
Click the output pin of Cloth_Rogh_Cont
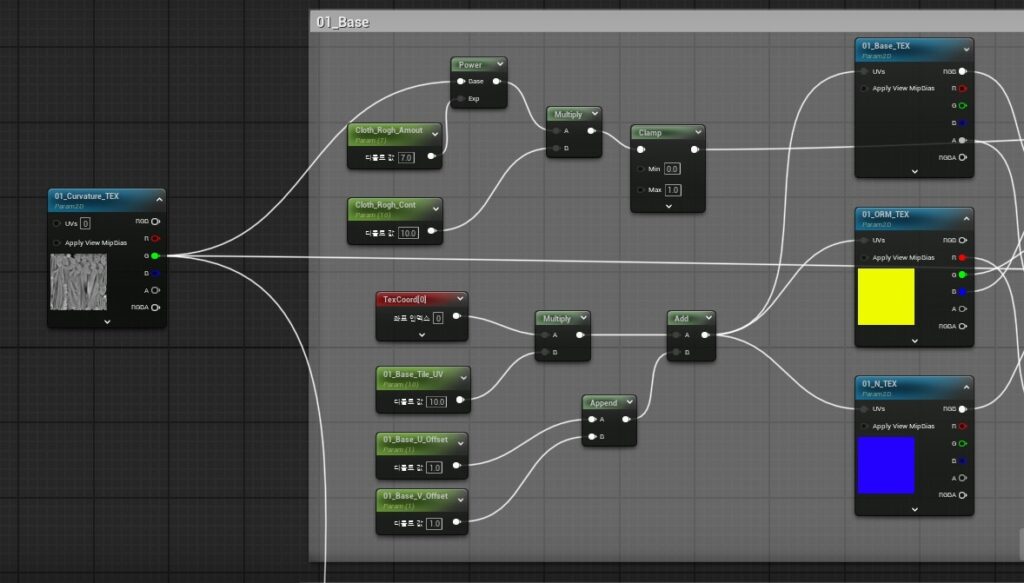432,230
